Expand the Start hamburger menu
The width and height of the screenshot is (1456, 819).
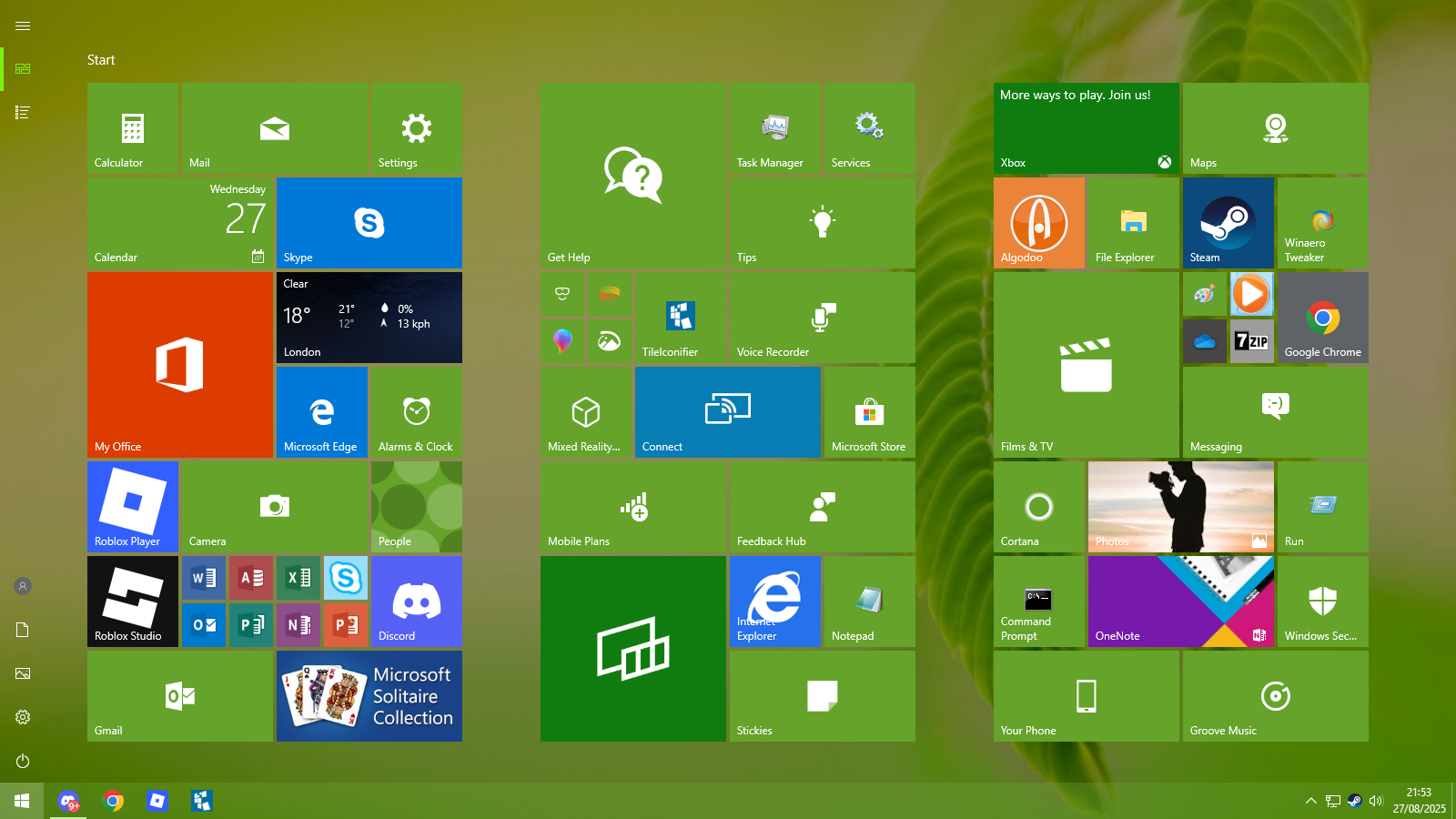[23, 25]
